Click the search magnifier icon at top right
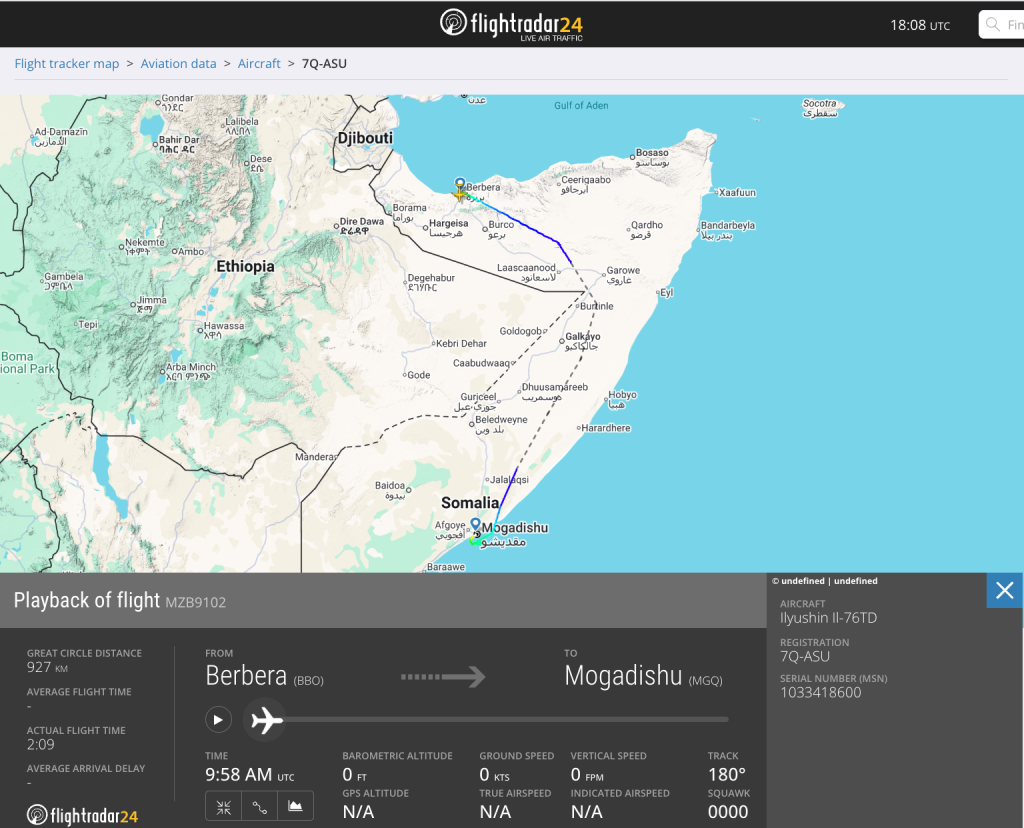This screenshot has height=828, width=1024. (993, 25)
